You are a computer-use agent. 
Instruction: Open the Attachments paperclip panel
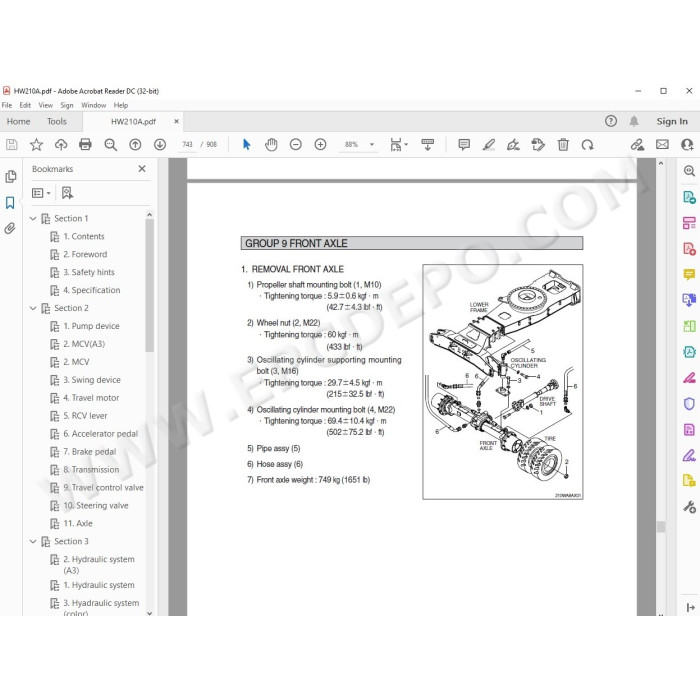pos(10,229)
